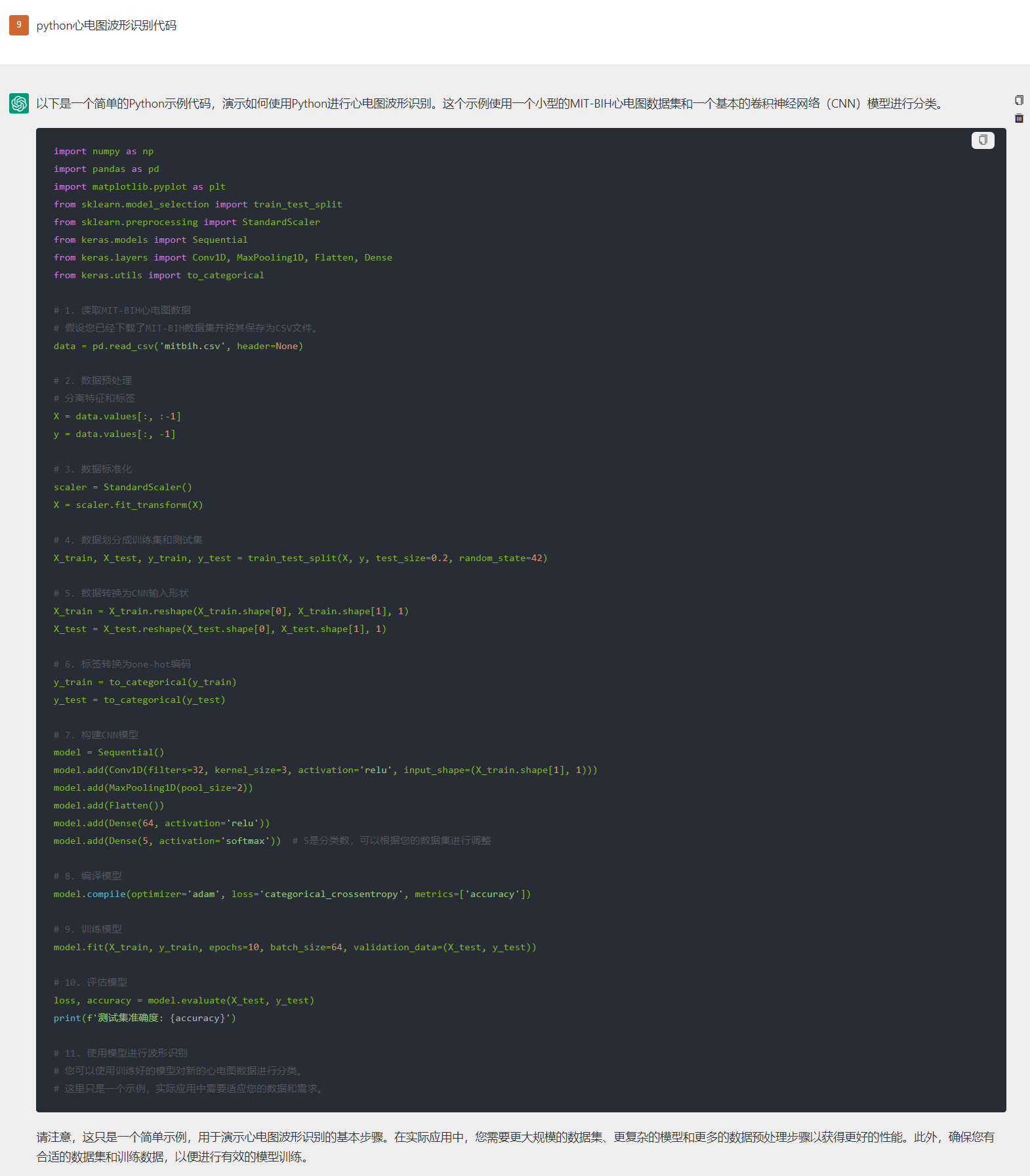Click the comment '# 7. 构建CNN模型'
This screenshot has width=1030, height=1176.
pyautogui.click(x=96, y=735)
